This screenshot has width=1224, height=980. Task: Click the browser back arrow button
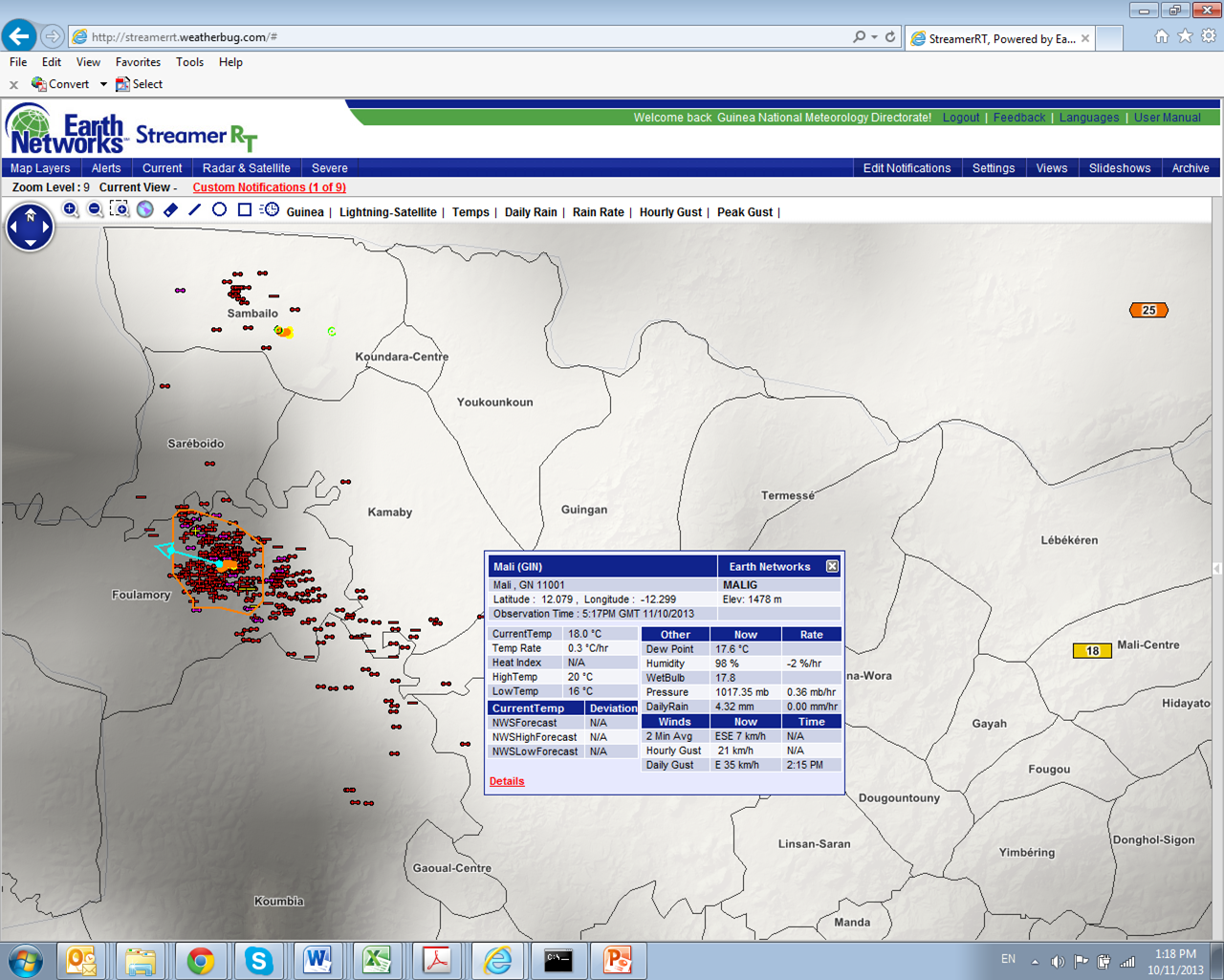coord(19,36)
